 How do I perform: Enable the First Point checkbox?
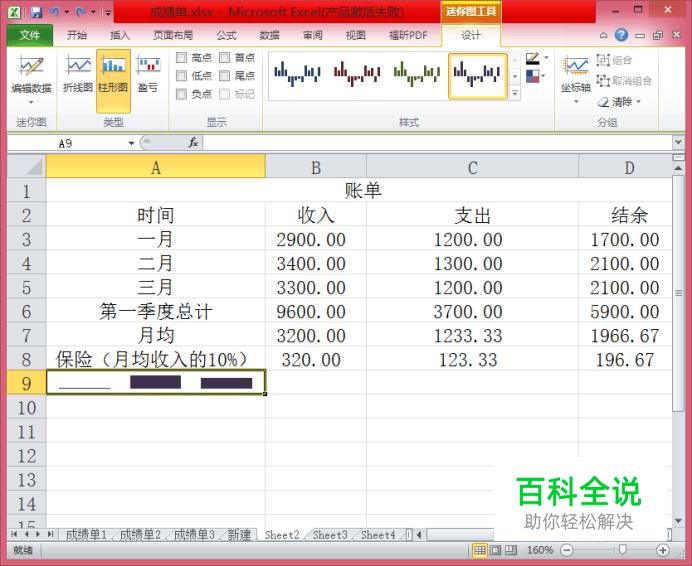click(225, 57)
